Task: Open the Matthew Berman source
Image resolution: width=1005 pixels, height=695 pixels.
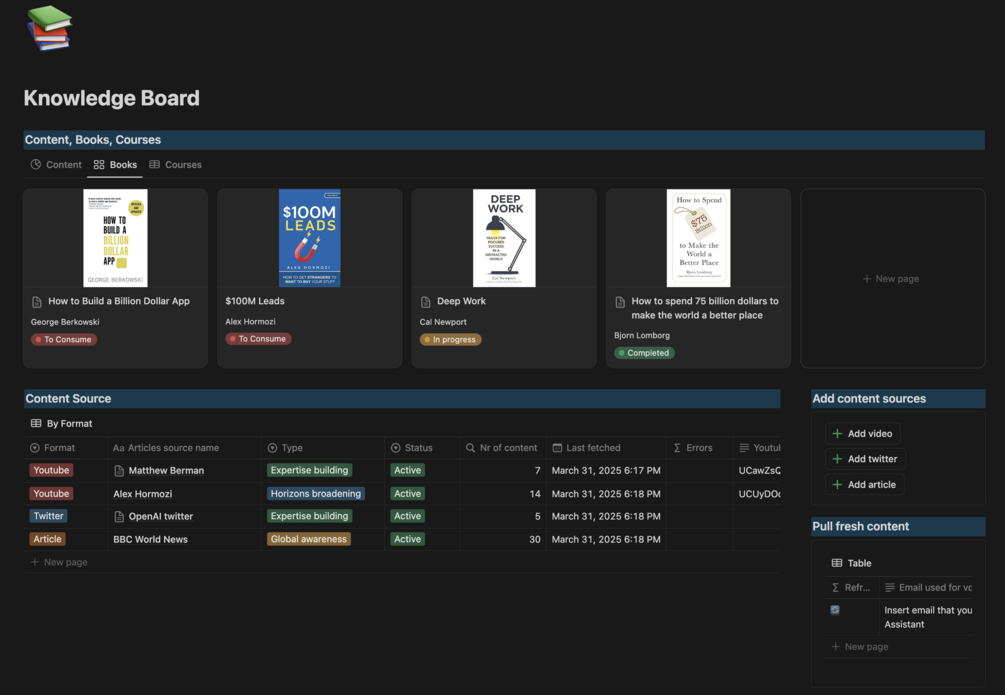Action: pyautogui.click(x=166, y=471)
